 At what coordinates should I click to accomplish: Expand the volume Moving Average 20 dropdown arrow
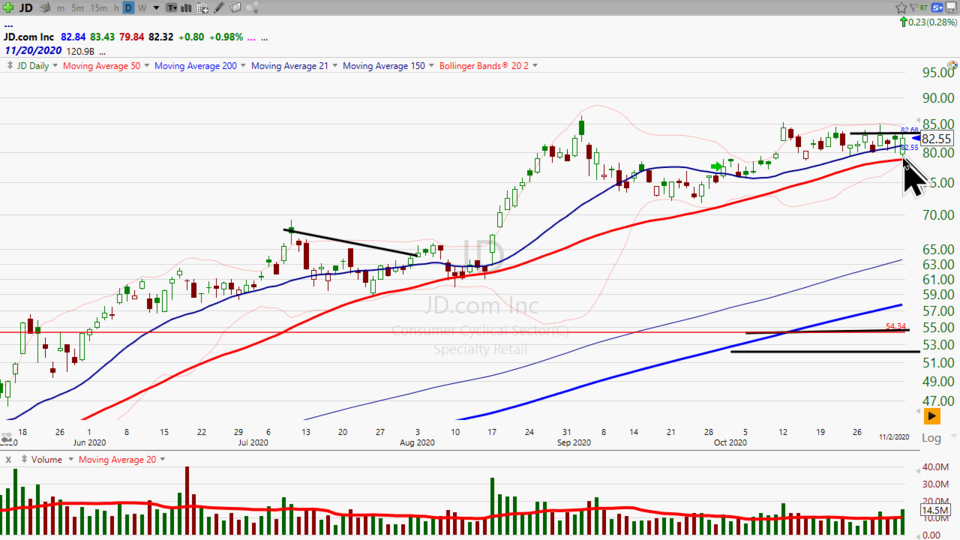coord(163,459)
